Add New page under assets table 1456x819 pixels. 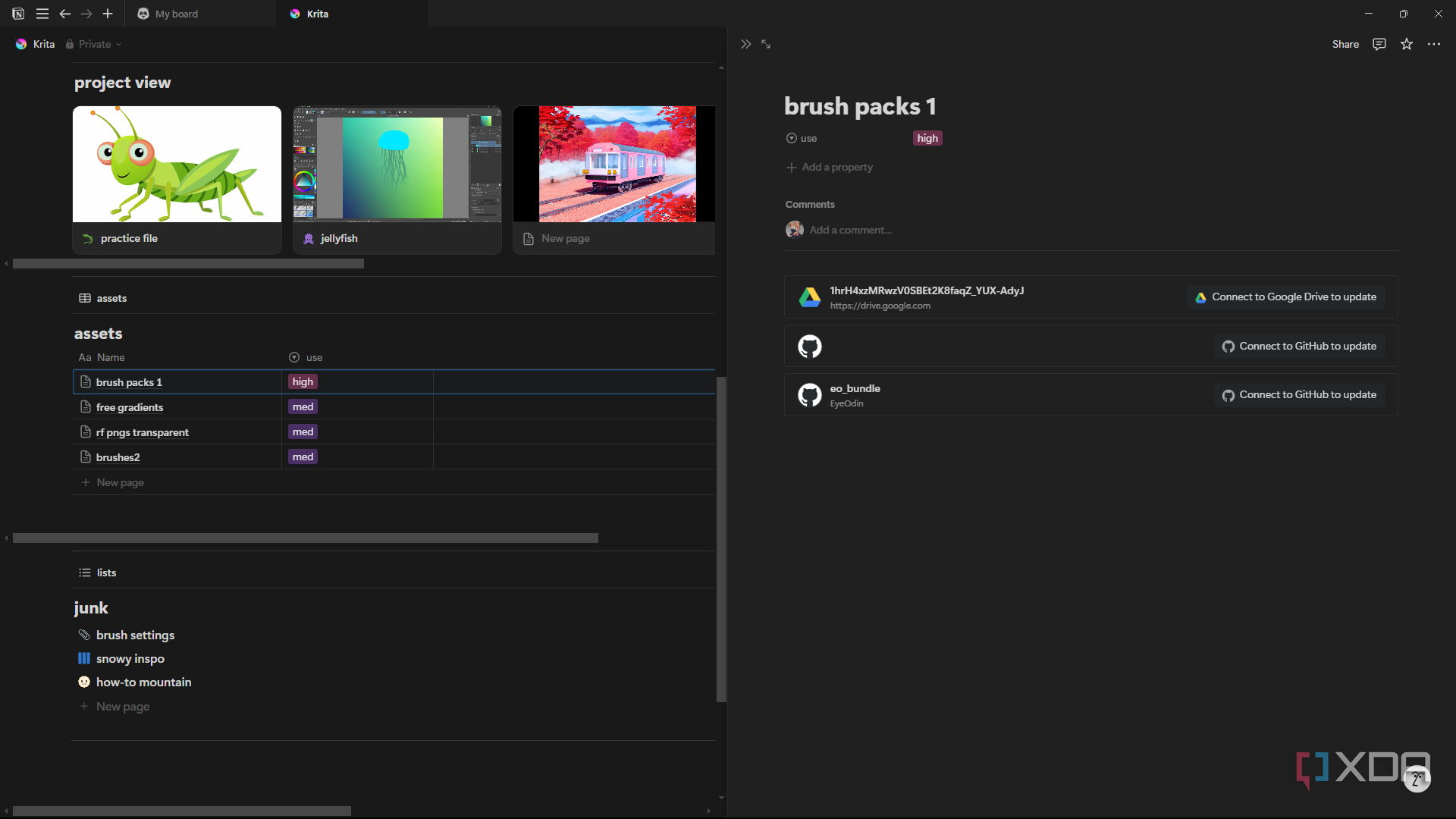click(112, 482)
